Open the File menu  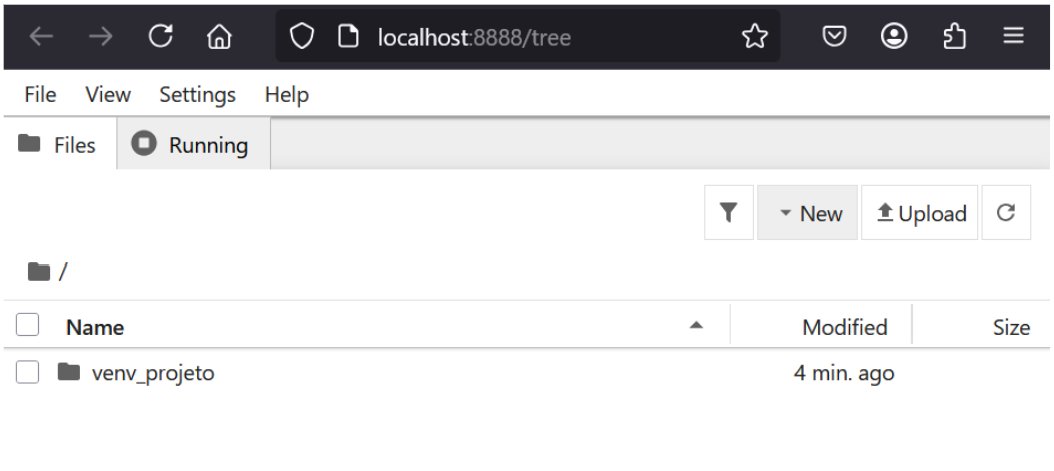coord(40,94)
